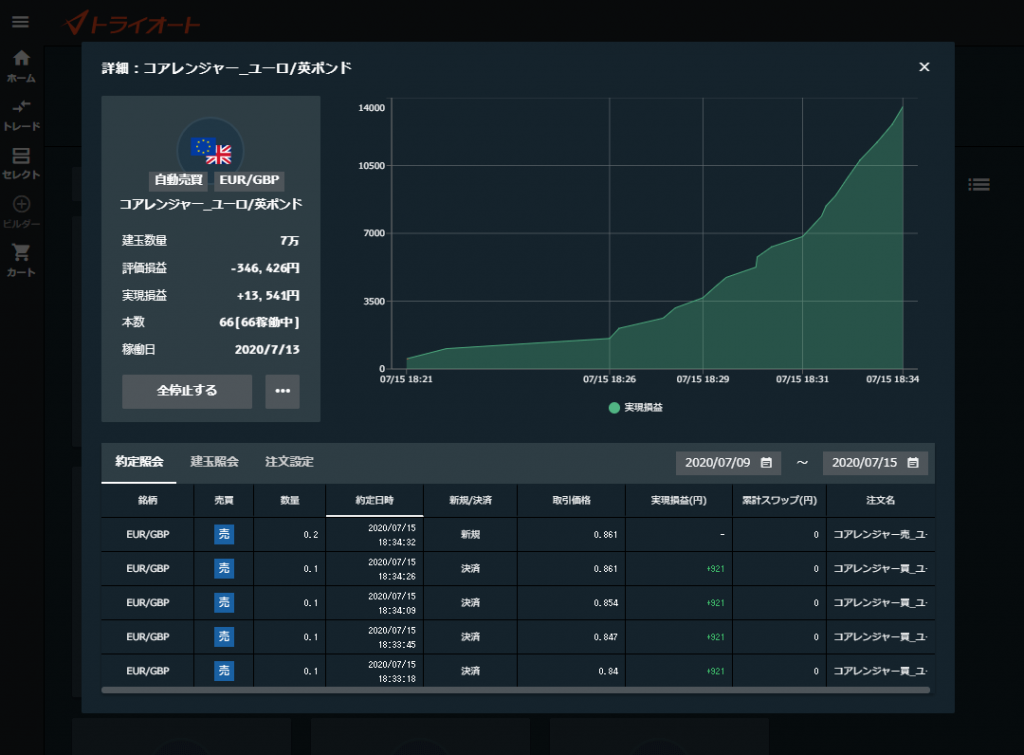Open the Select sidebar icon

[x=21, y=163]
